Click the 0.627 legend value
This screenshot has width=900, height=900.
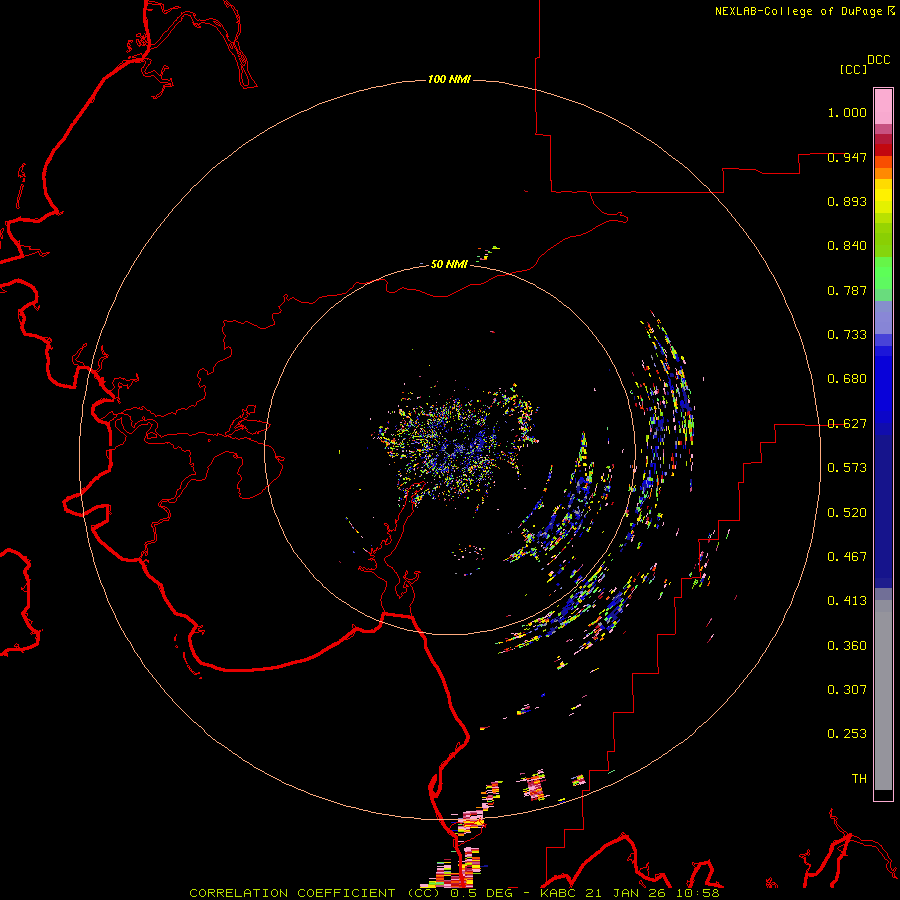click(847, 424)
